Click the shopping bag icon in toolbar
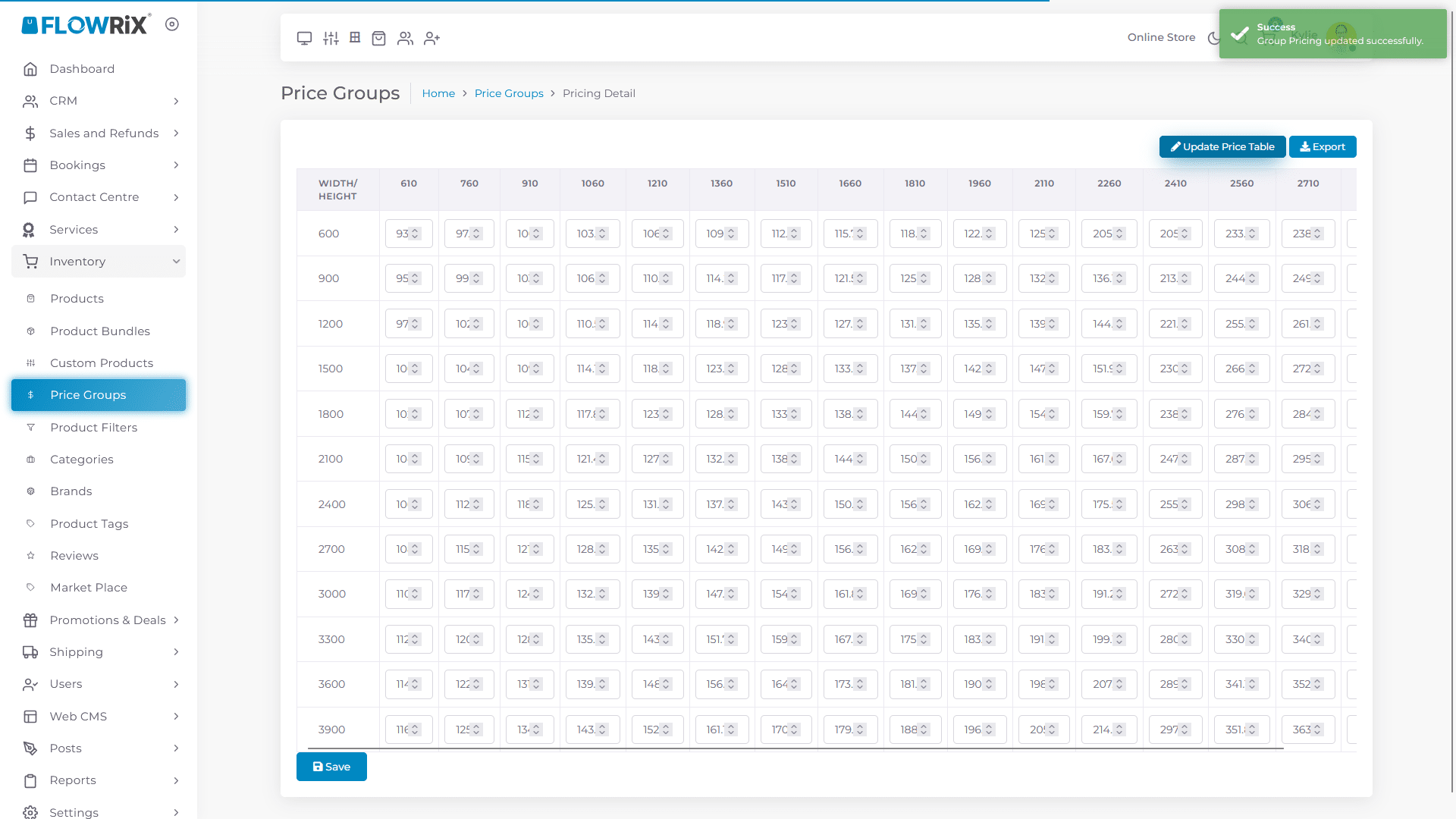 coord(379,38)
